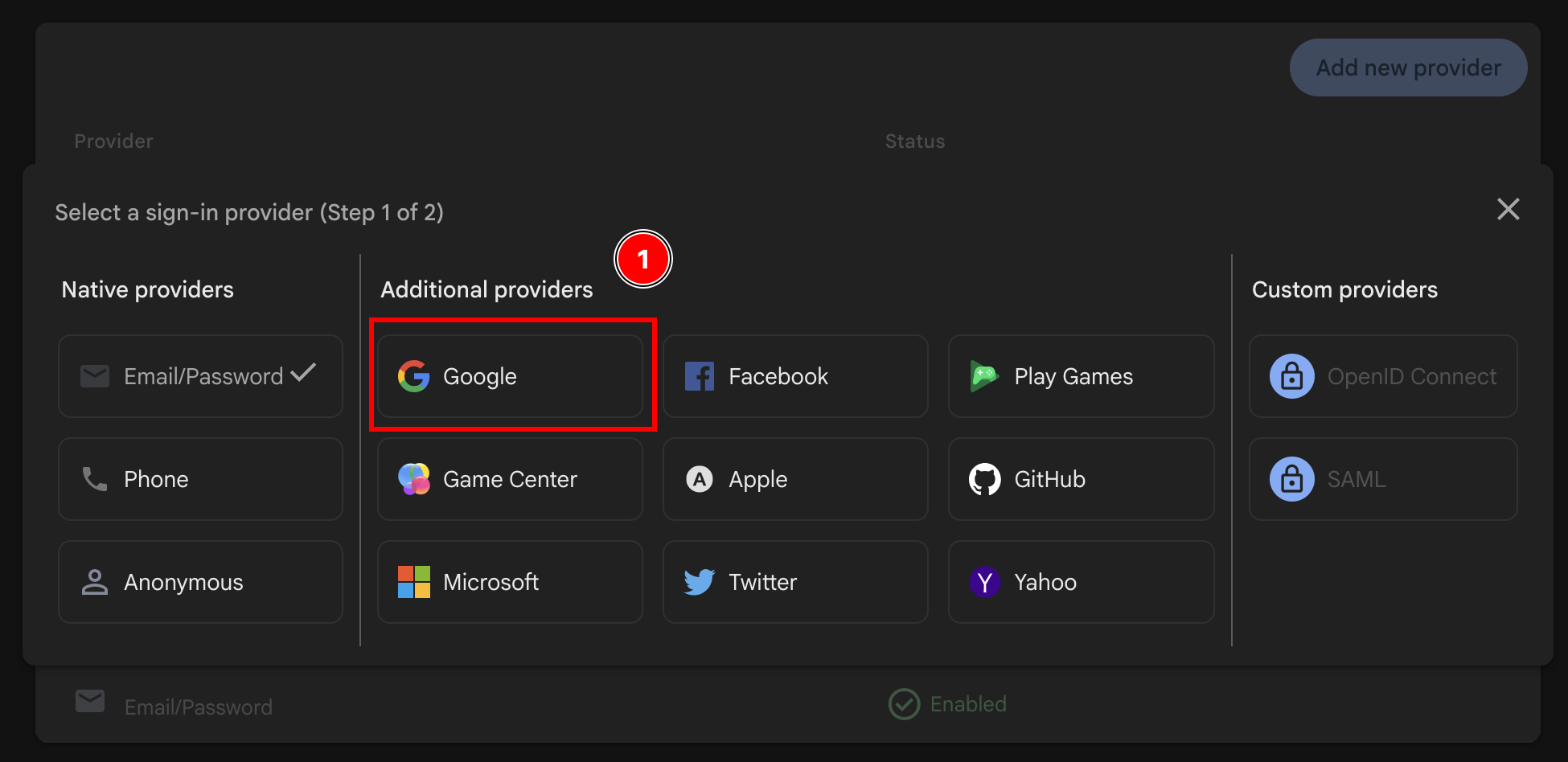Select the SAML custom provider
Screen dimensions: 1568x762
[1381, 479]
